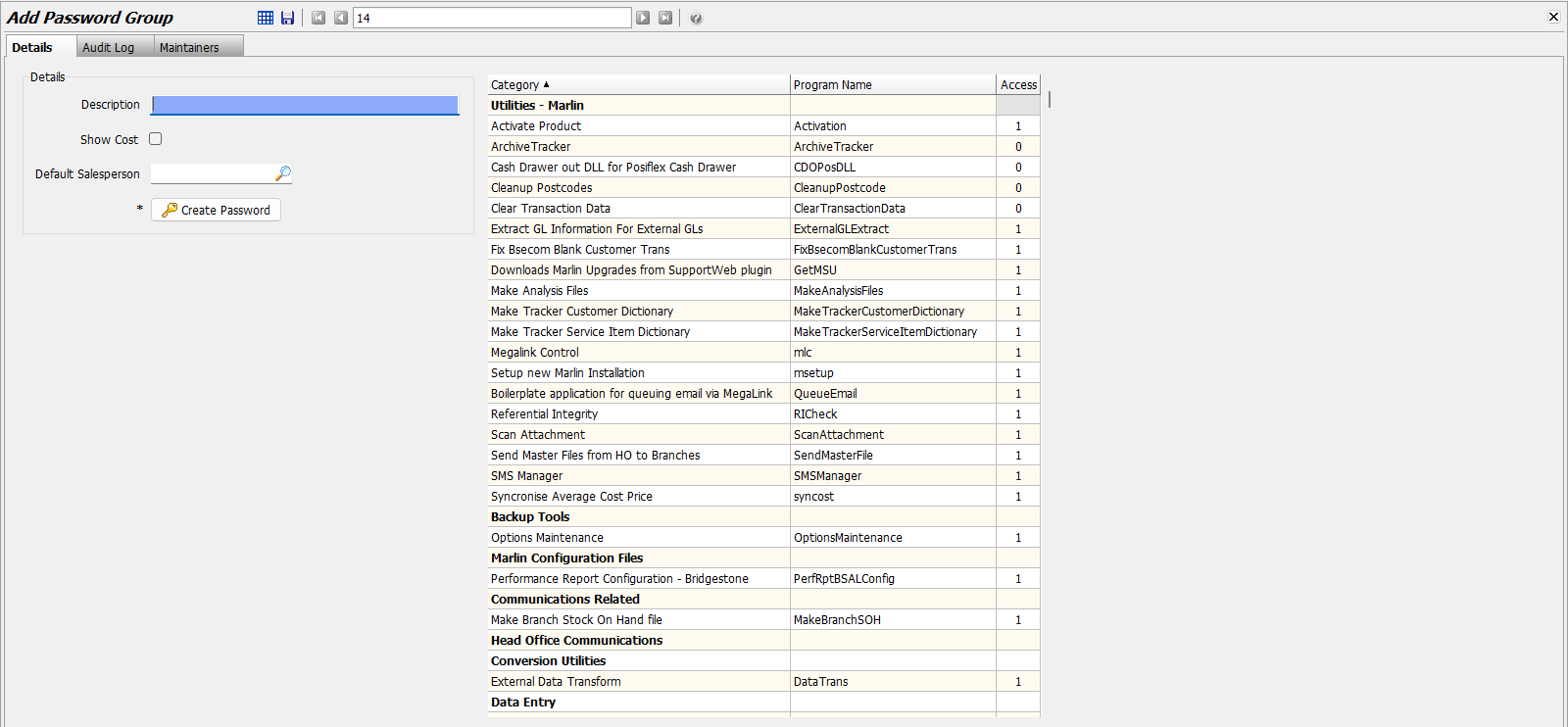The height and width of the screenshot is (727, 1568).
Task: Click the Access value for ClearTransactionData
Action: (1018, 208)
